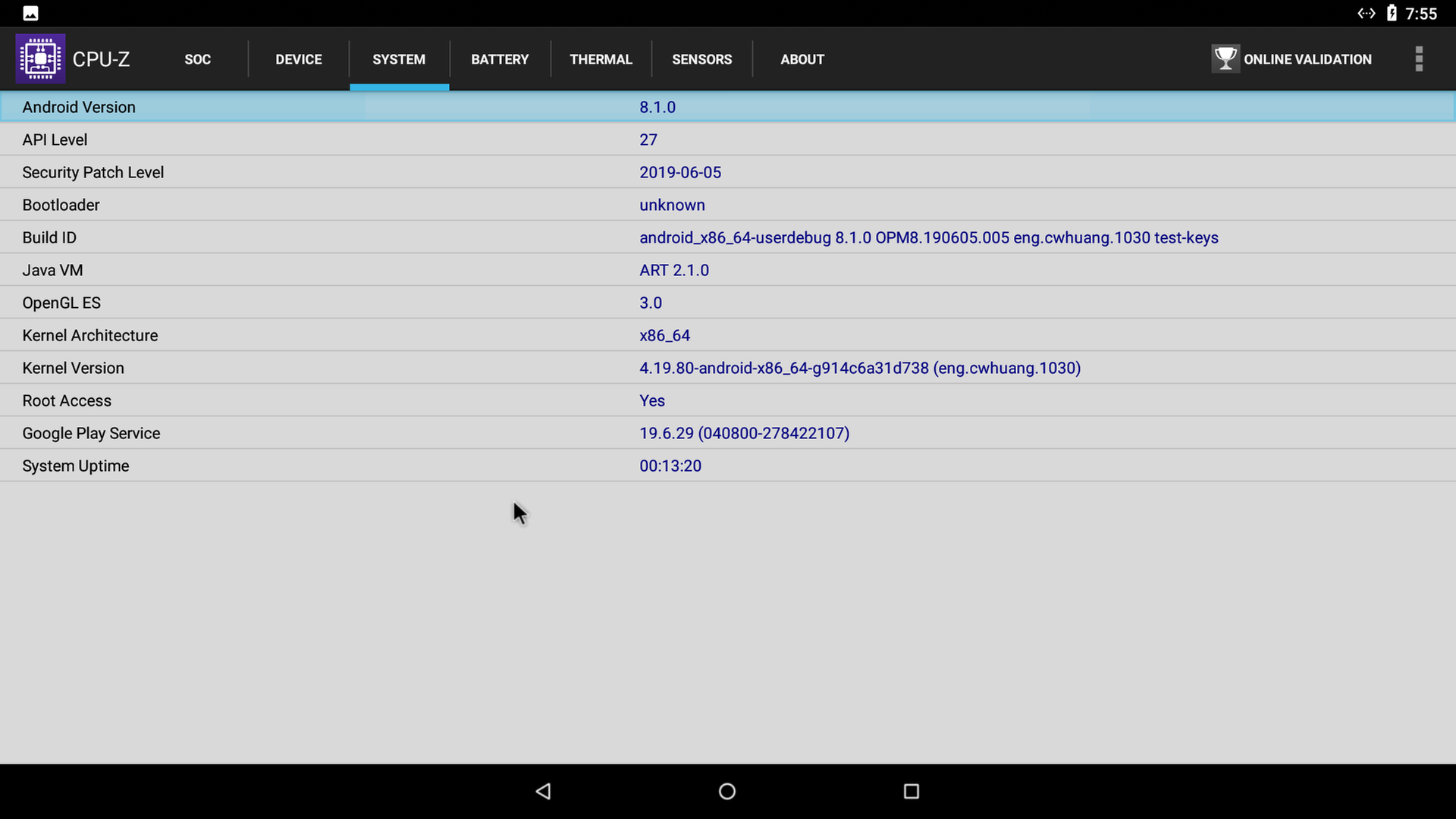The width and height of the screenshot is (1456, 819).
Task: Click the API level value 27
Action: (648, 140)
